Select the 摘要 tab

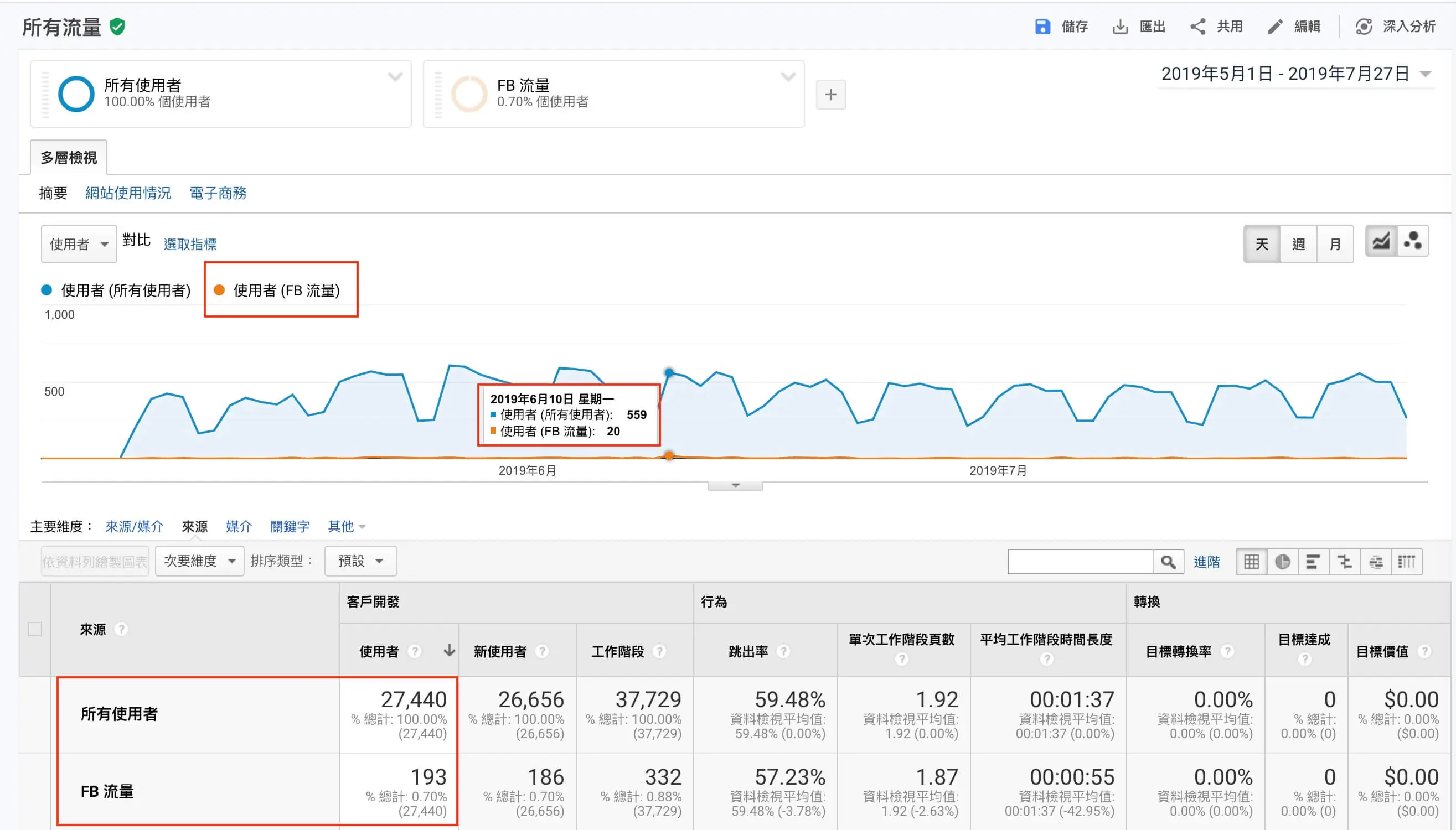(x=53, y=193)
